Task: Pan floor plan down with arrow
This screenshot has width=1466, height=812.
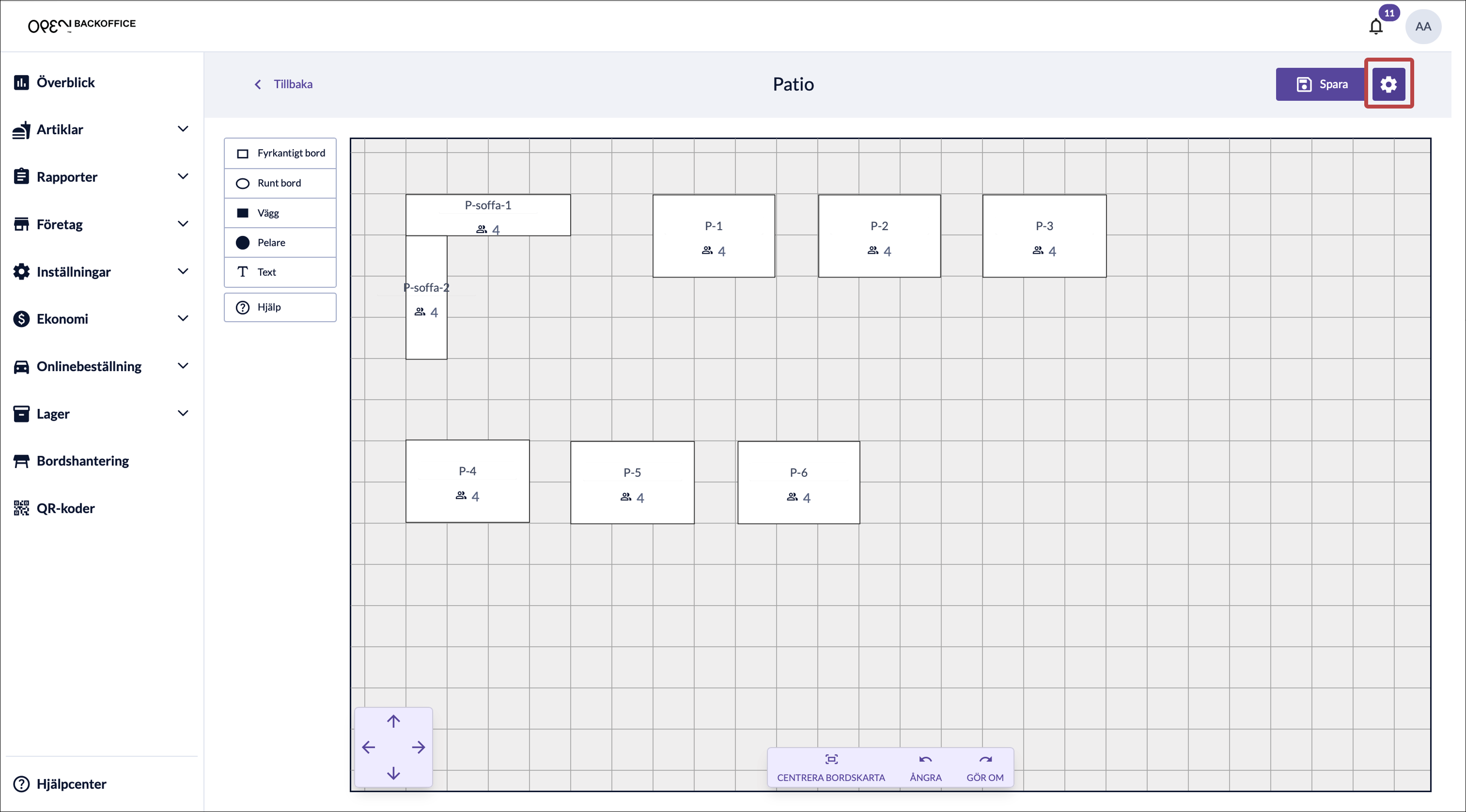Action: click(393, 773)
